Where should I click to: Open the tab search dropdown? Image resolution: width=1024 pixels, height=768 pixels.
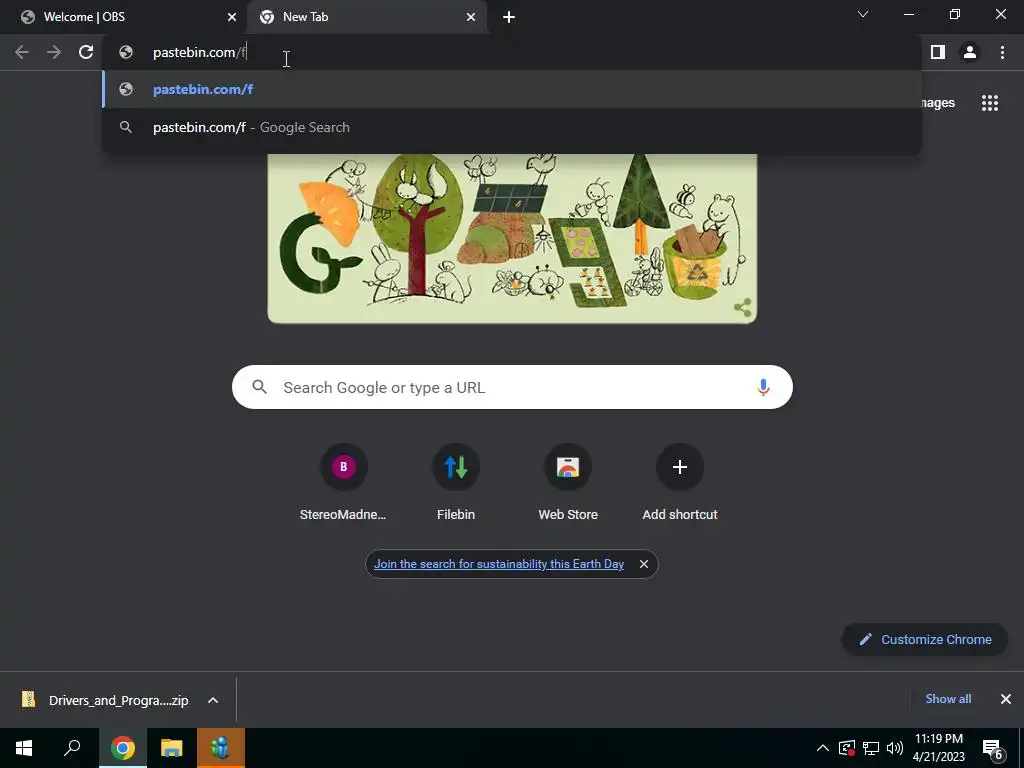pyautogui.click(x=863, y=14)
